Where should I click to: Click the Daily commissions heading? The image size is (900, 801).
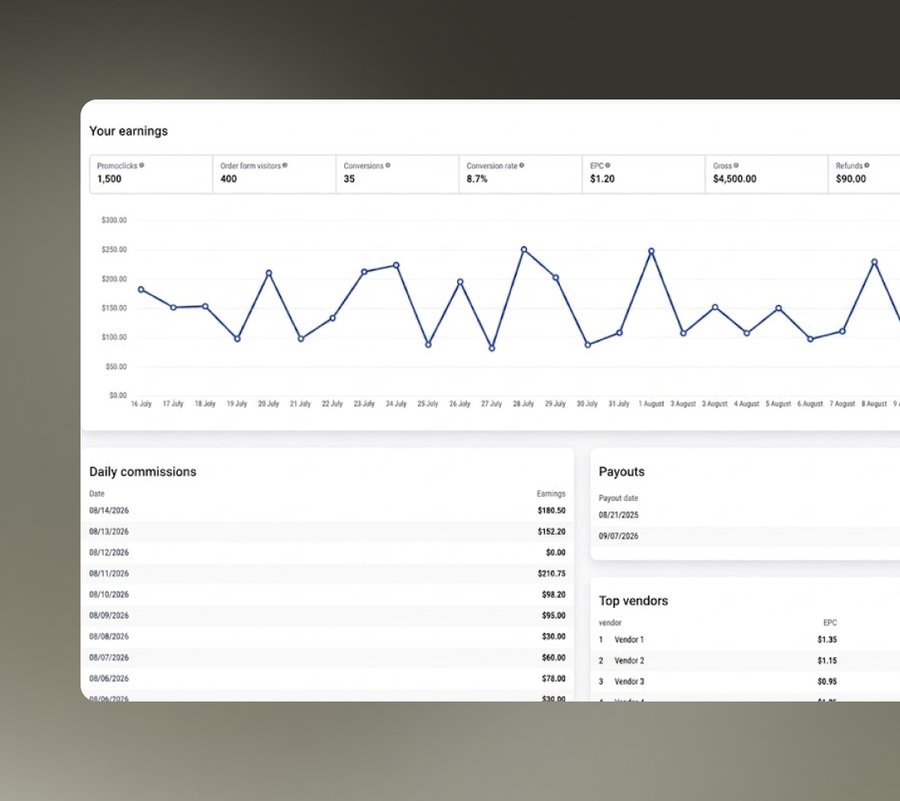tap(143, 472)
